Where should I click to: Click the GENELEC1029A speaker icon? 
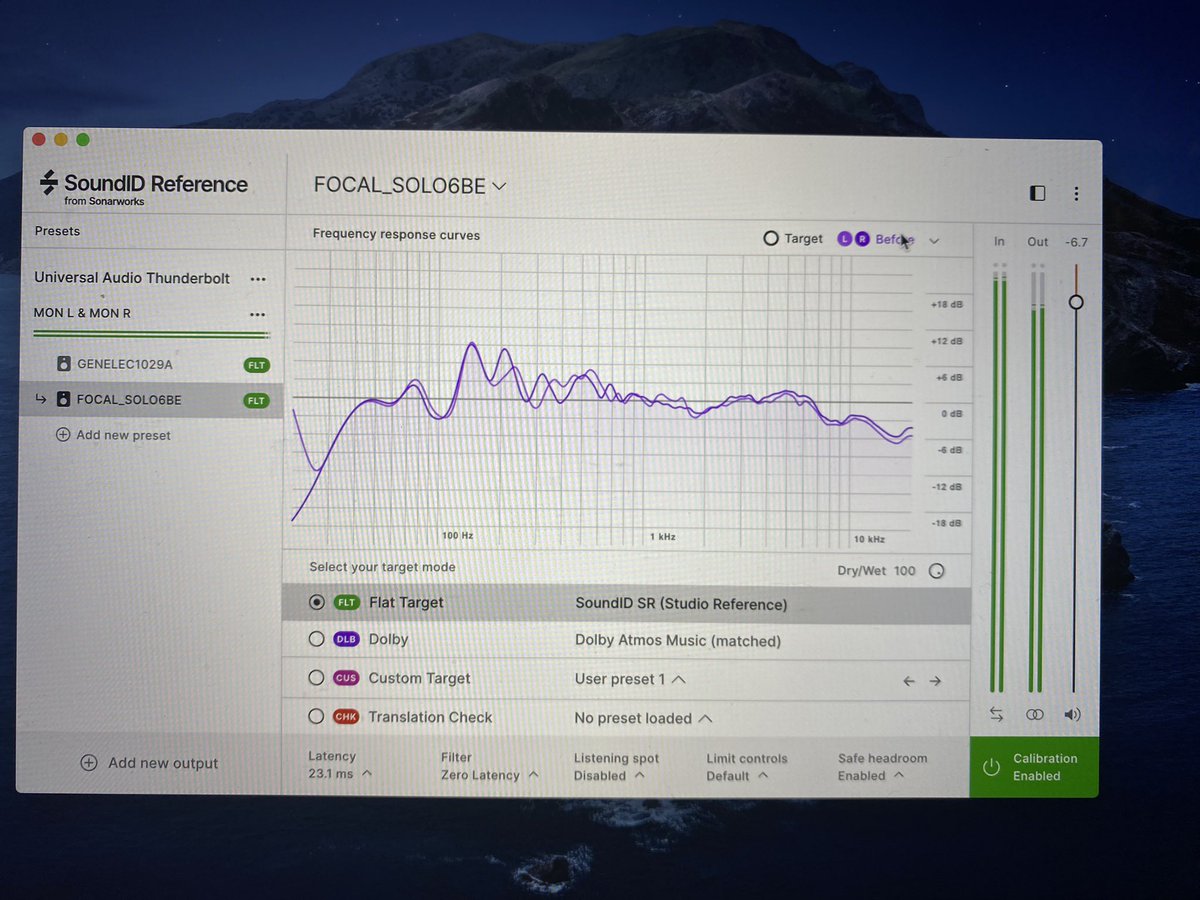pyautogui.click(x=63, y=365)
